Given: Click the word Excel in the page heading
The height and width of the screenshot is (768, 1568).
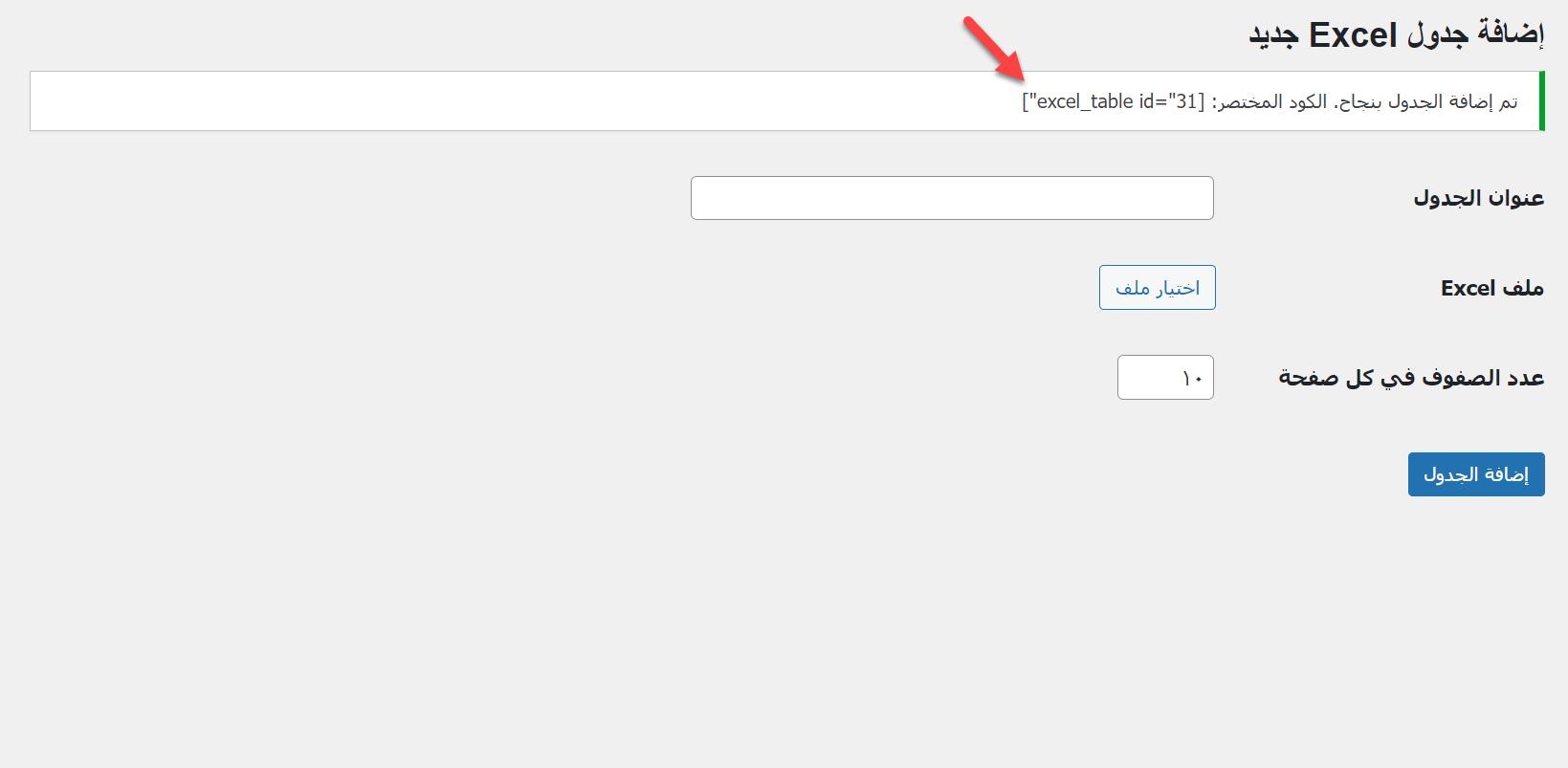Looking at the screenshot, I should pyautogui.click(x=1353, y=35).
